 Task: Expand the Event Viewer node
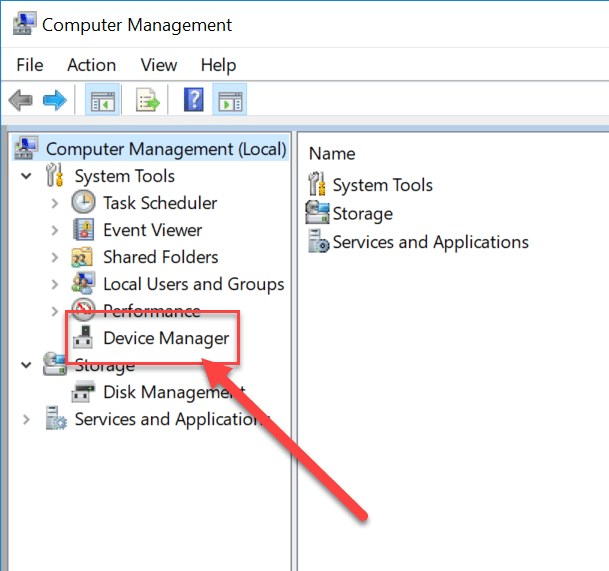tap(55, 230)
